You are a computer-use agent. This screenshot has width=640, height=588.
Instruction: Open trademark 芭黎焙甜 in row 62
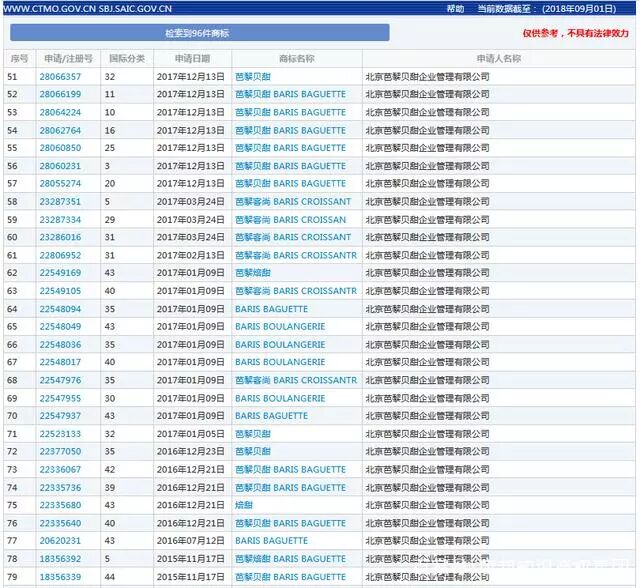point(253,273)
